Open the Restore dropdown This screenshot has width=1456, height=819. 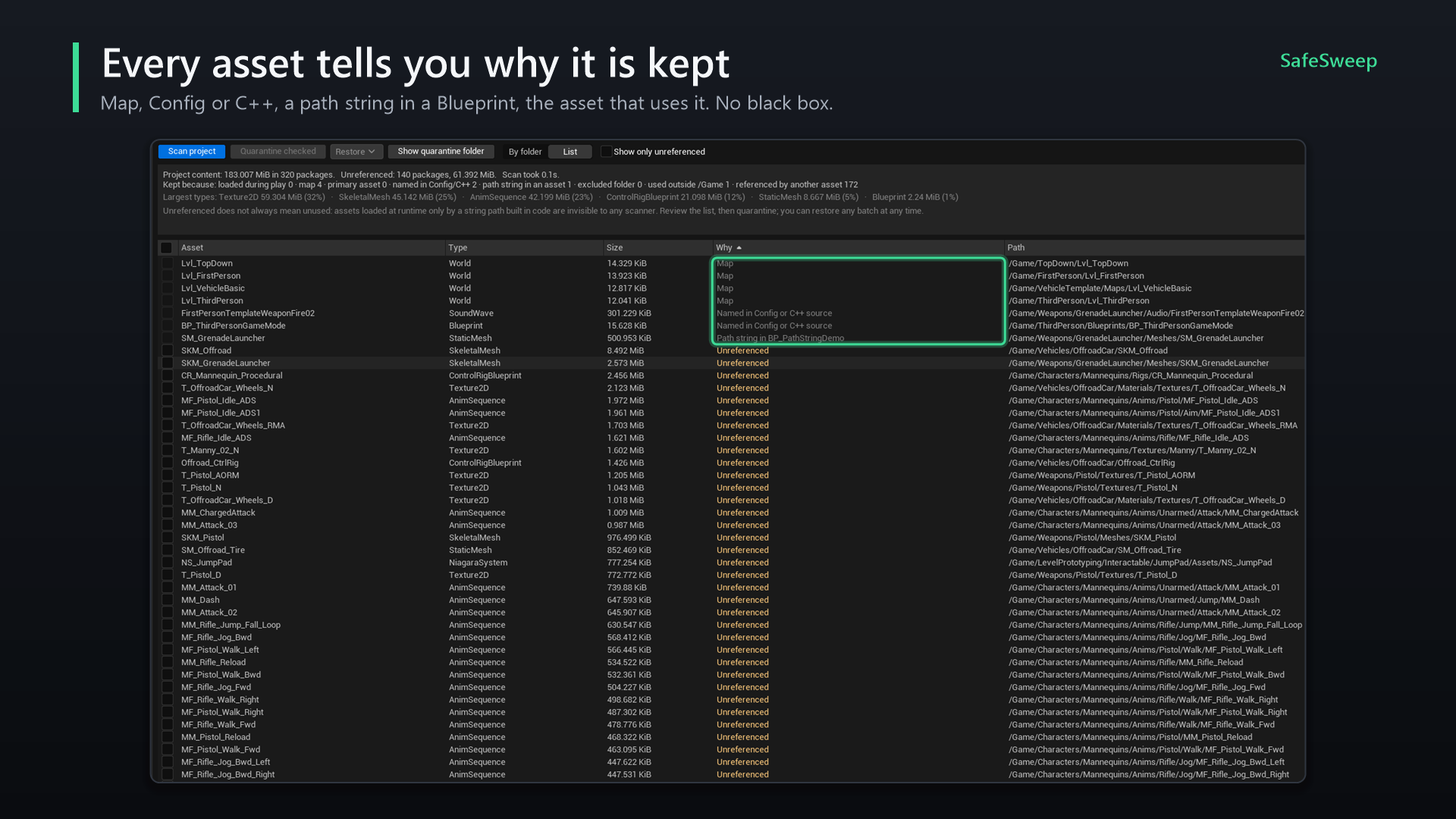[x=356, y=152]
